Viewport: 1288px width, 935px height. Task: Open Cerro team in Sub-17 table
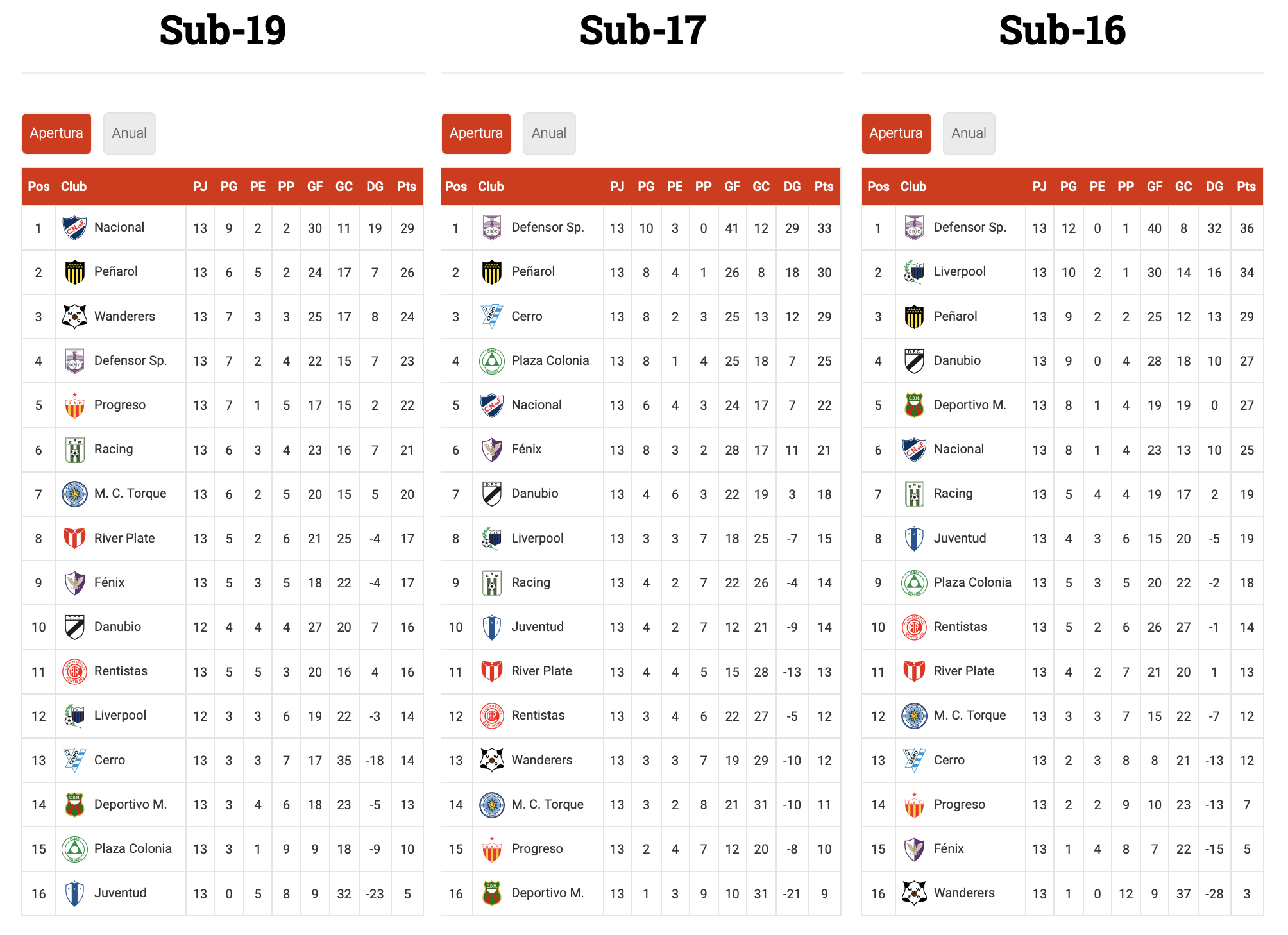[527, 316]
